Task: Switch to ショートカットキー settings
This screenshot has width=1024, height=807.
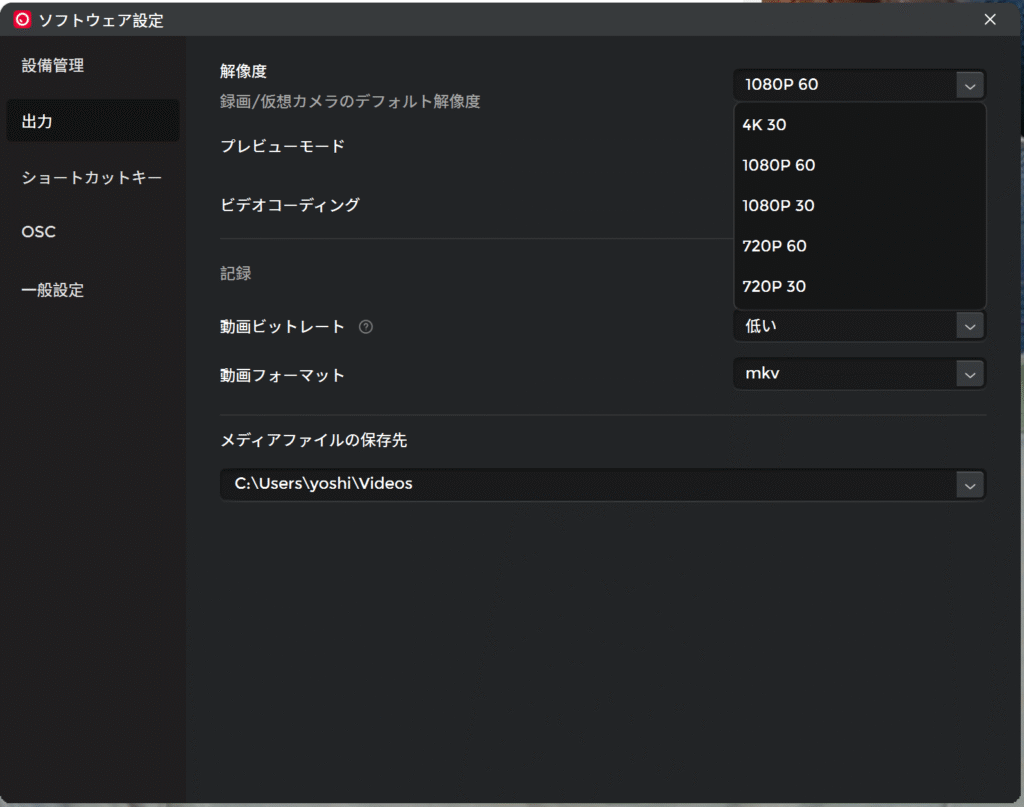Action: (92, 178)
